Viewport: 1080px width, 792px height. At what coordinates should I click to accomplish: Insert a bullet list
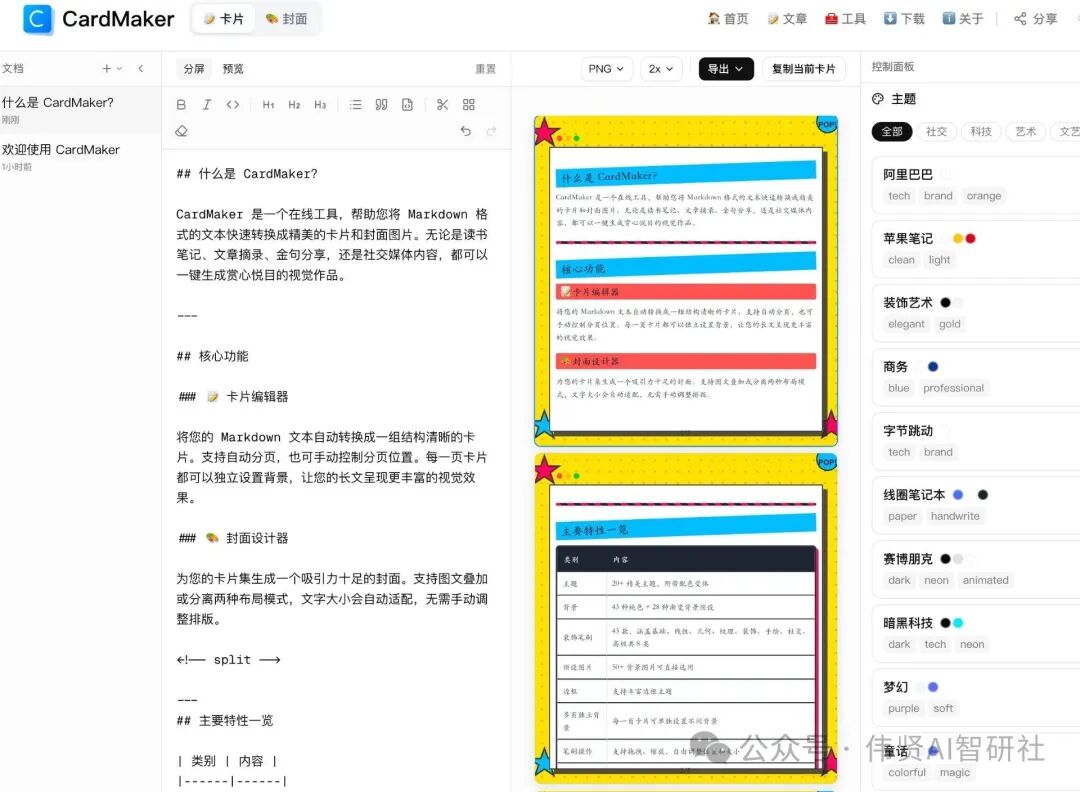[x=355, y=105]
